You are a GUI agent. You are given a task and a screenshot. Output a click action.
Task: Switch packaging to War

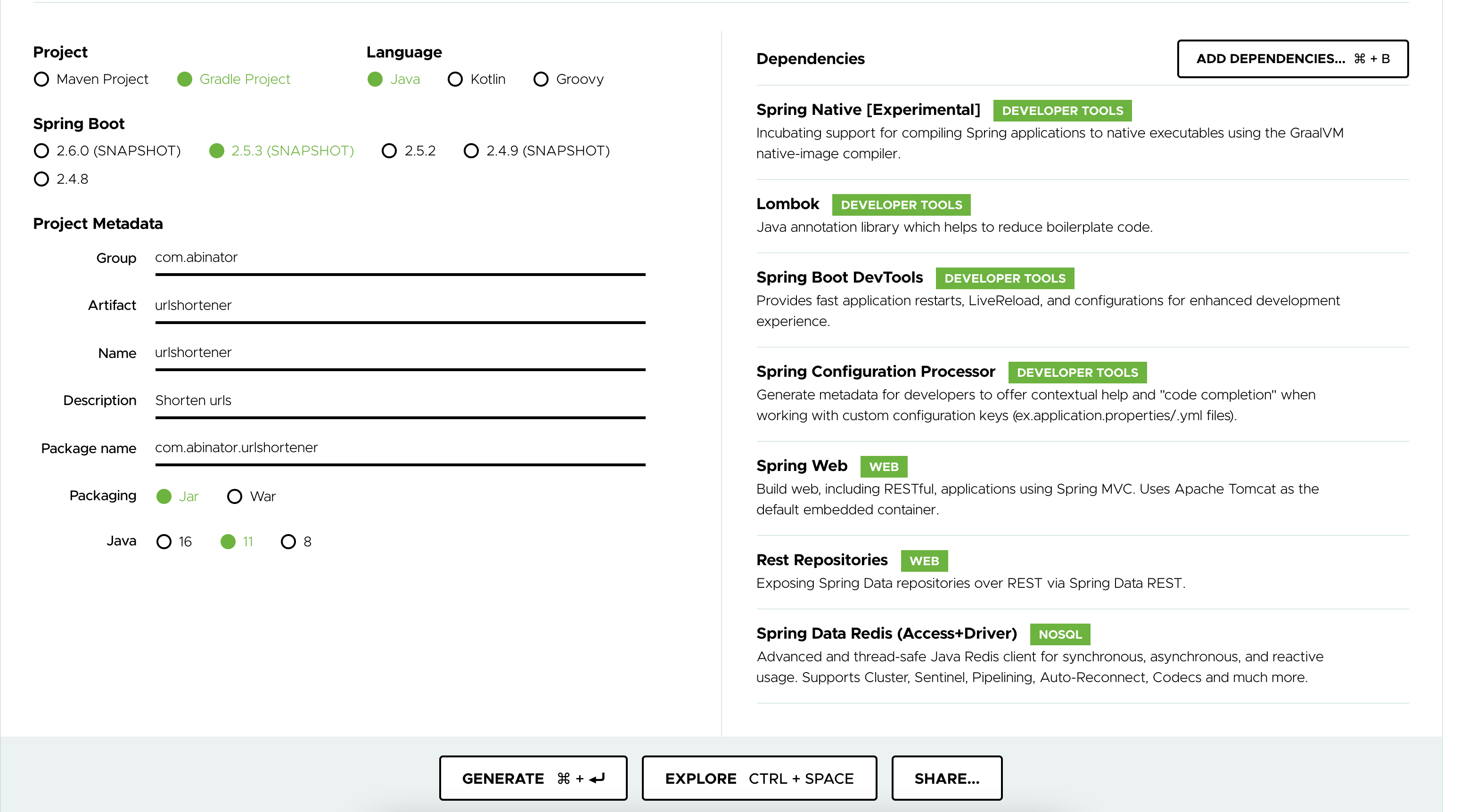pyautogui.click(x=235, y=496)
